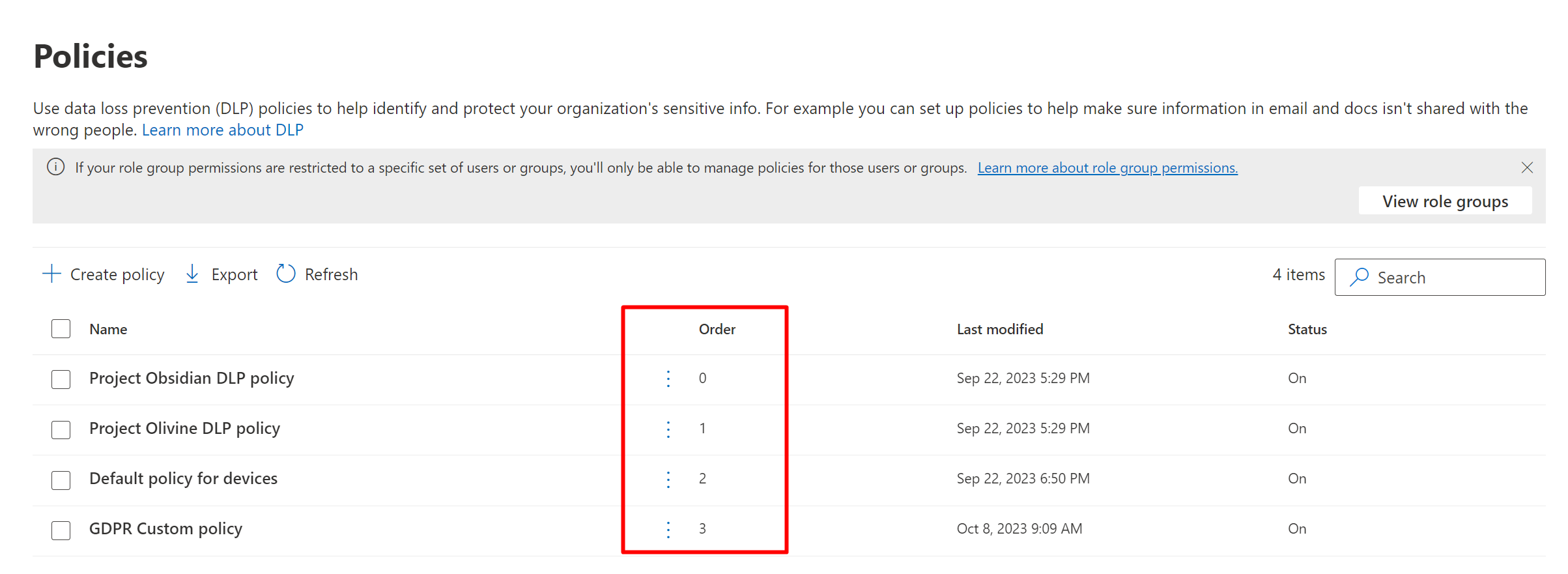Open more options for Project Olivine policy
Image resolution: width=1568 pixels, height=574 pixels.
point(668,429)
